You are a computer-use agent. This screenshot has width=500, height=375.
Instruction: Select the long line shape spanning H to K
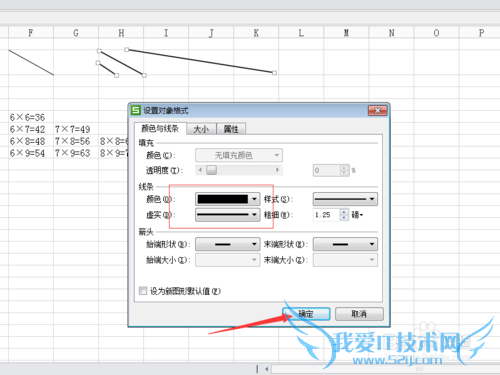(x=200, y=61)
